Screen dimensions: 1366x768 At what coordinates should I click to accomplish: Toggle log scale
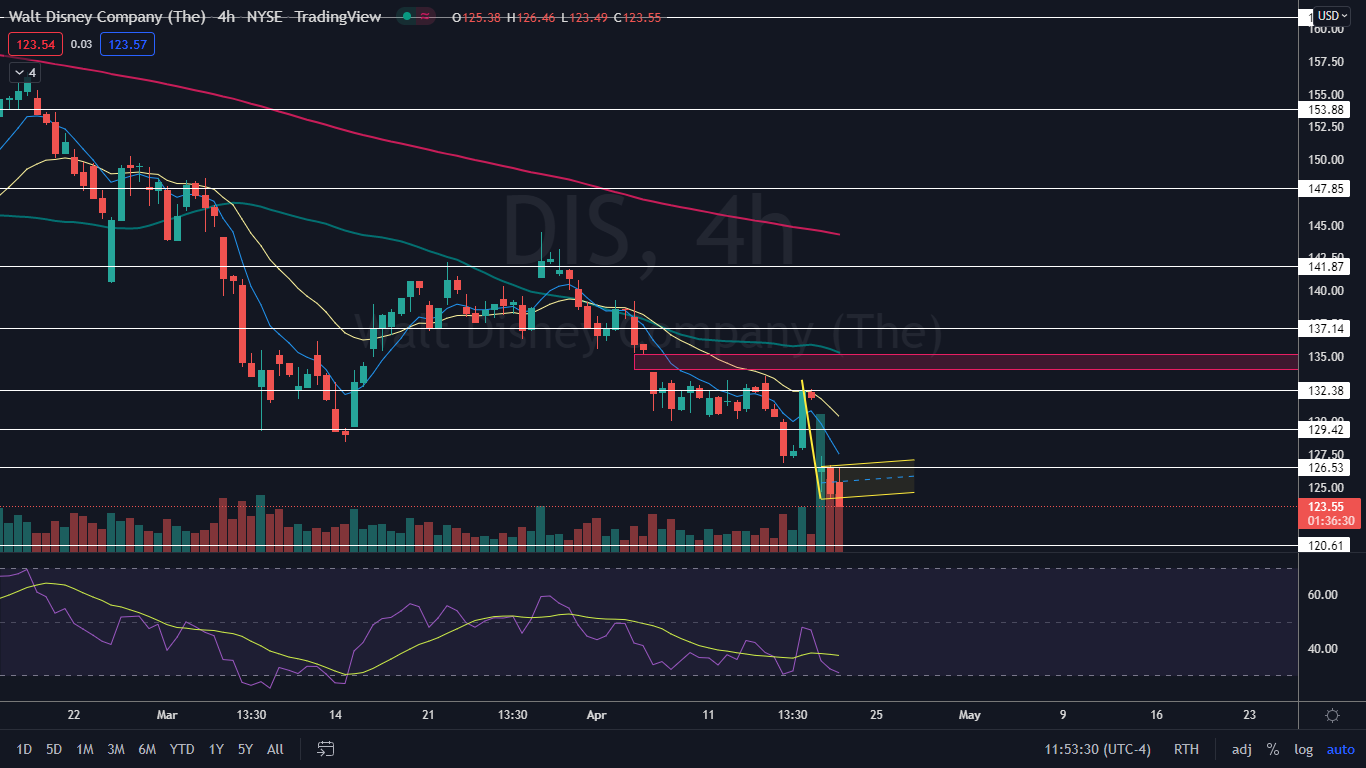[1303, 749]
